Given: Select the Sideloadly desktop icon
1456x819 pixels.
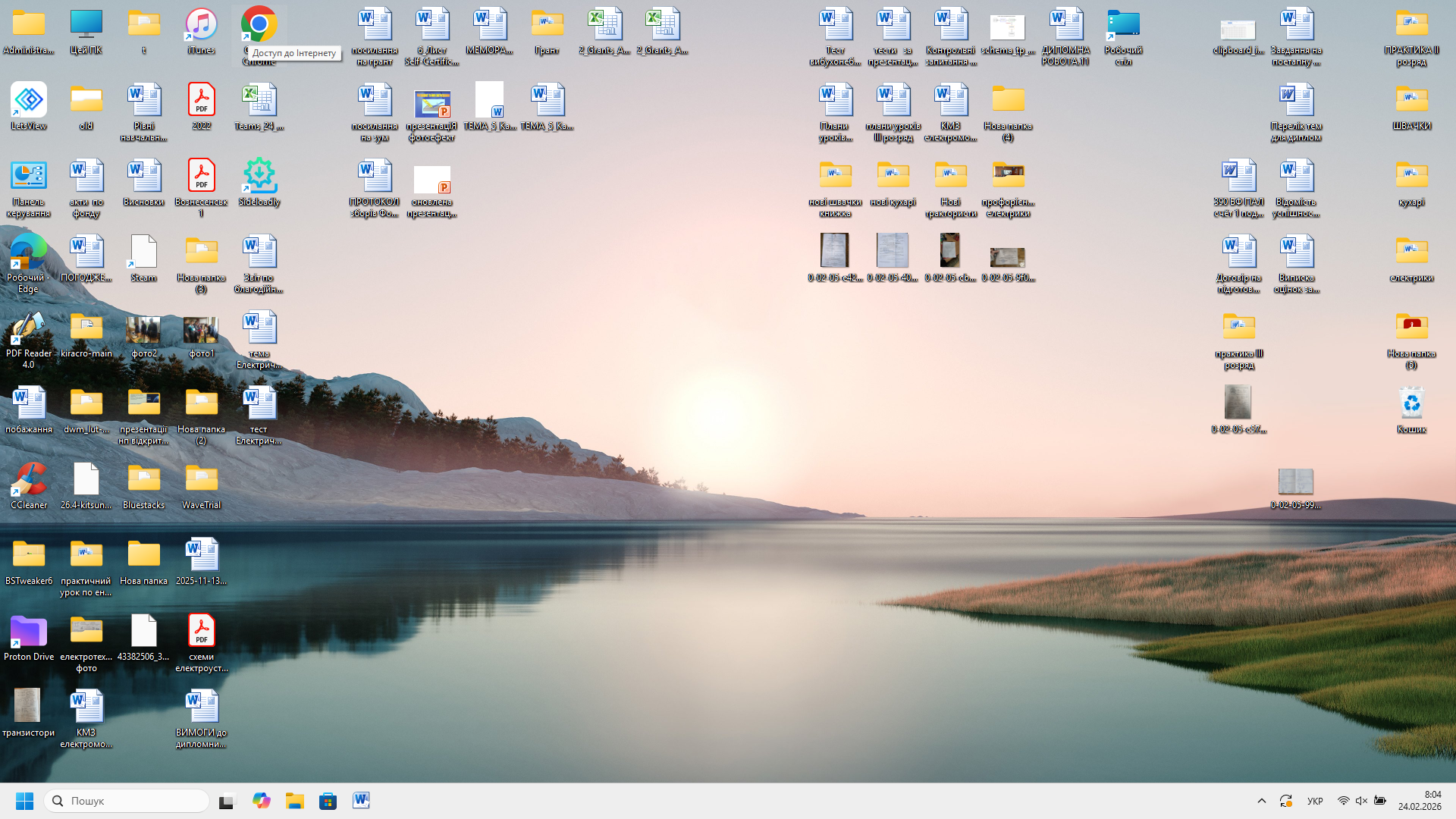Looking at the screenshot, I should (259, 177).
